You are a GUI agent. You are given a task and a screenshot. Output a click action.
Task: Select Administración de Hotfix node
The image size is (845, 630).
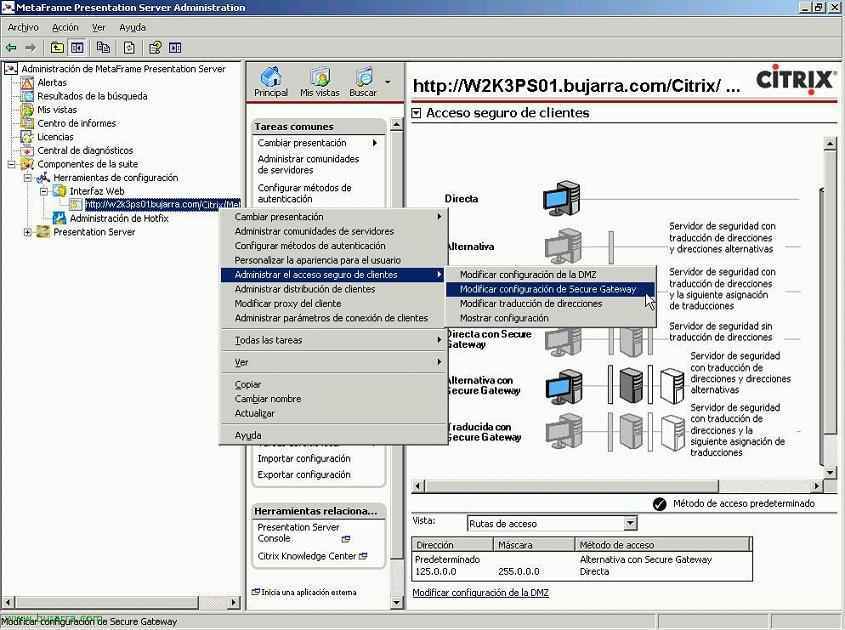119,218
